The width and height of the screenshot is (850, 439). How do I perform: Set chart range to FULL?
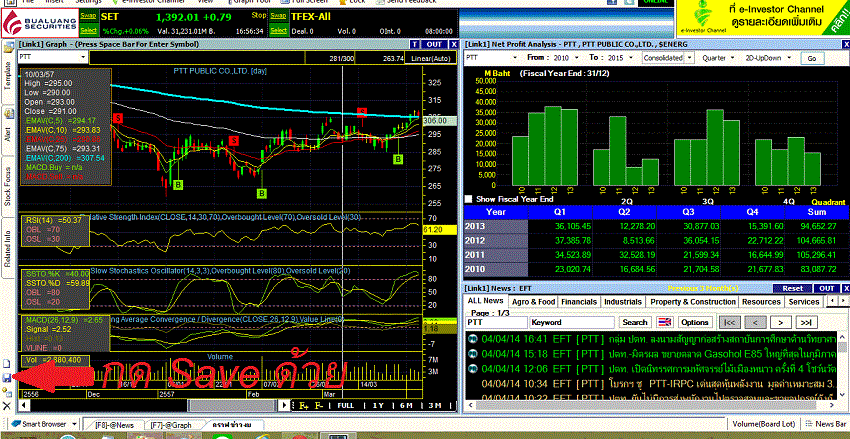pos(345,405)
